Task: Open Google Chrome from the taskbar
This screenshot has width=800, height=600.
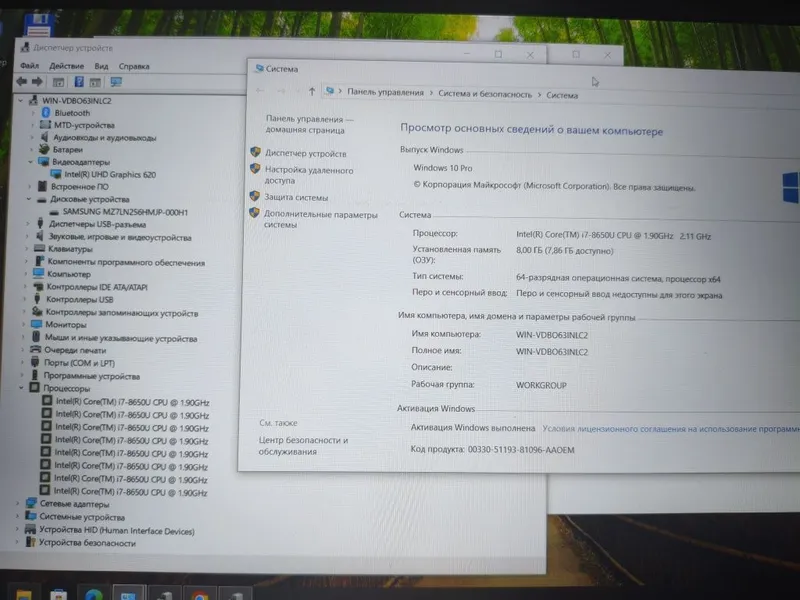Action: coord(200,595)
